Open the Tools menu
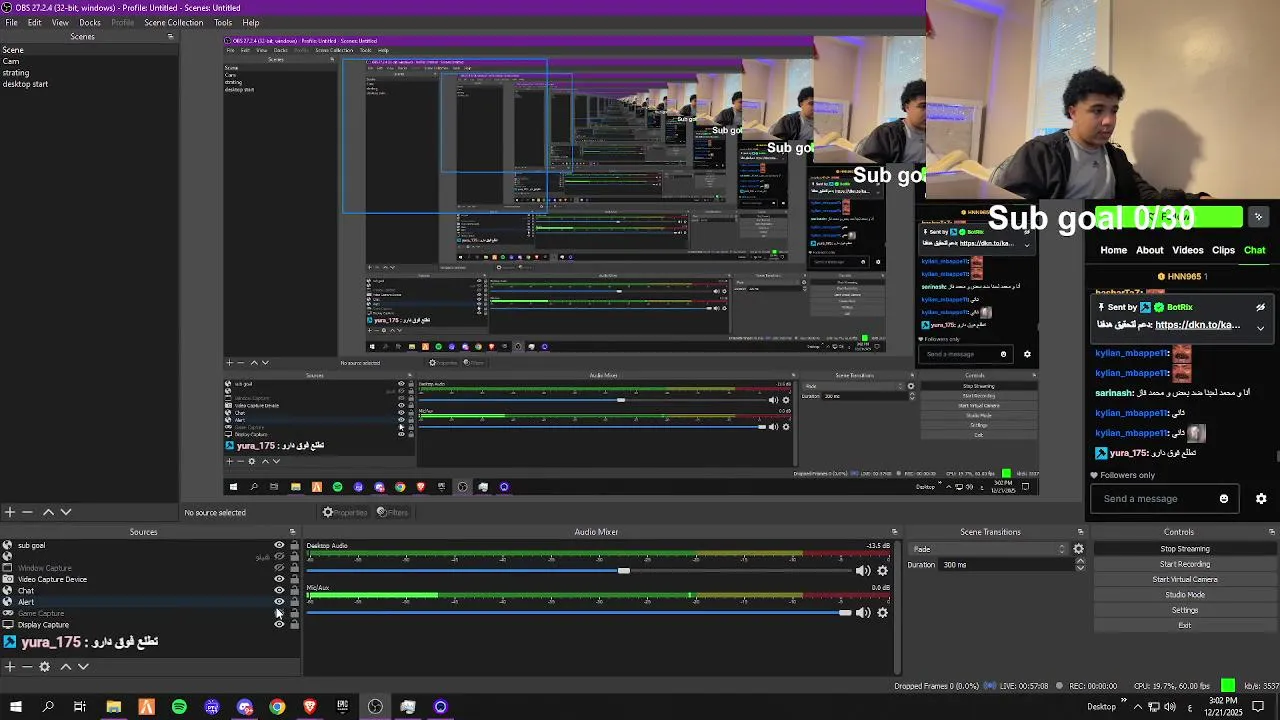 tap(223, 22)
